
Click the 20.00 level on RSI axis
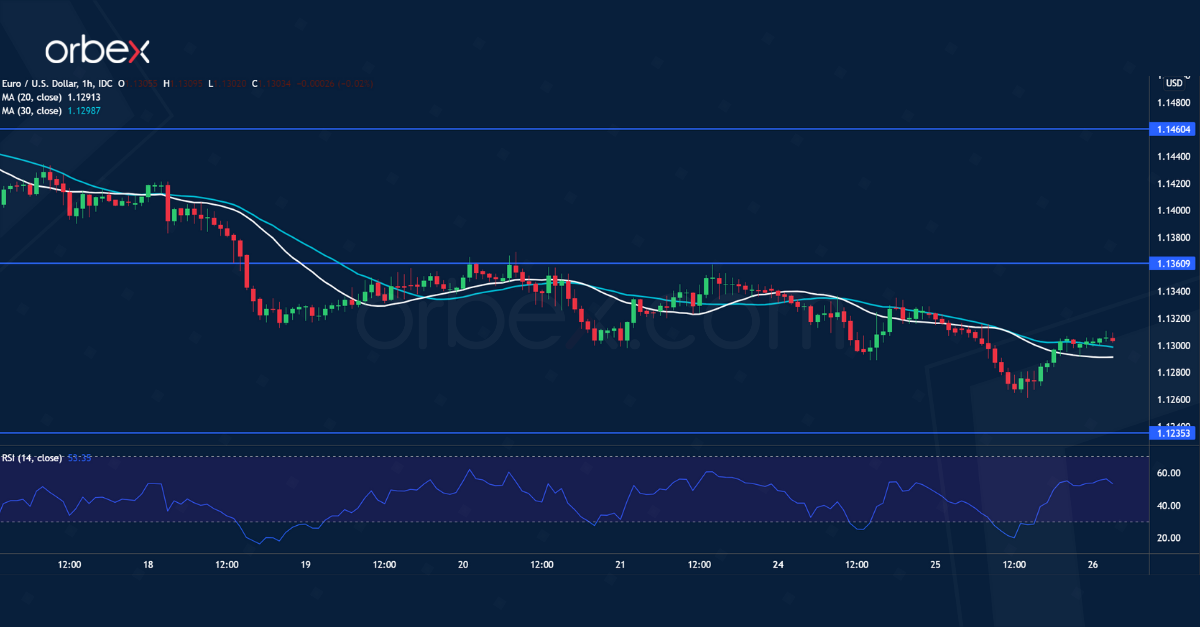[1170, 538]
